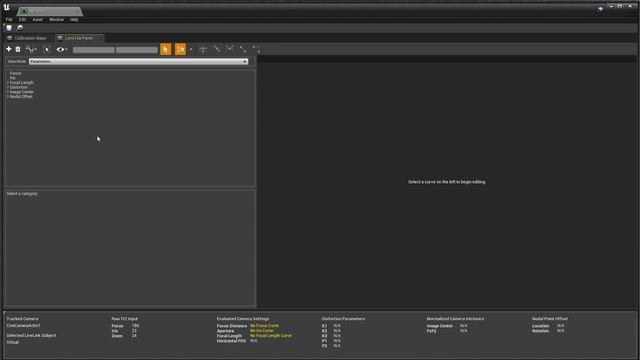Expand the Image Center tree item
Viewport: 640px width, 360px height.
coord(8,92)
